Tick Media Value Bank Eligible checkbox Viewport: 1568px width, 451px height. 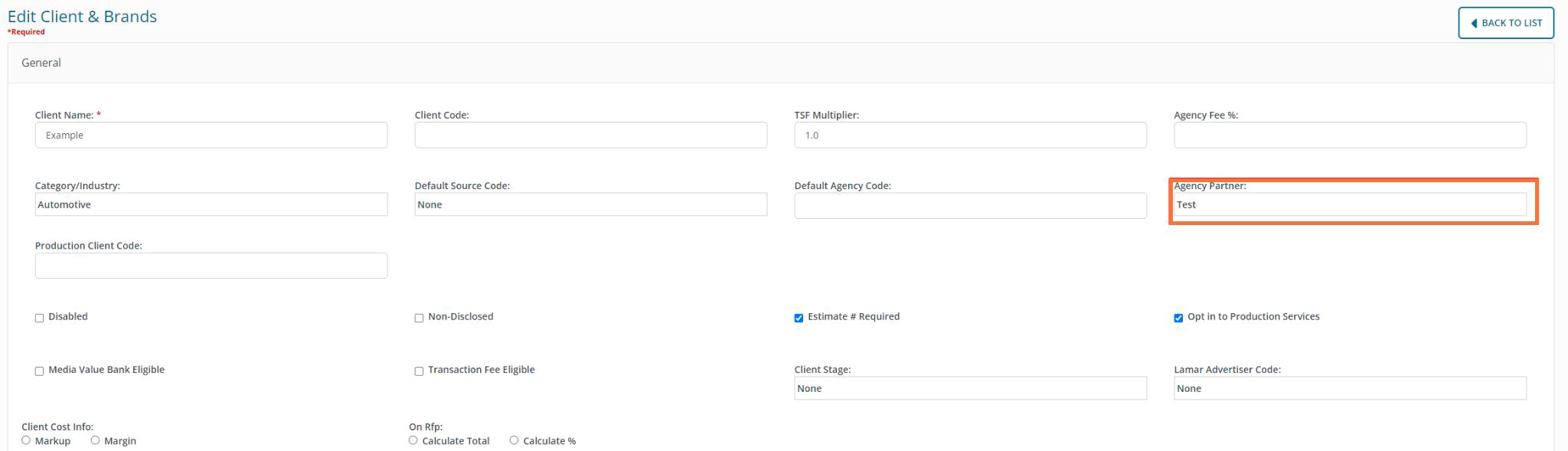coord(39,371)
